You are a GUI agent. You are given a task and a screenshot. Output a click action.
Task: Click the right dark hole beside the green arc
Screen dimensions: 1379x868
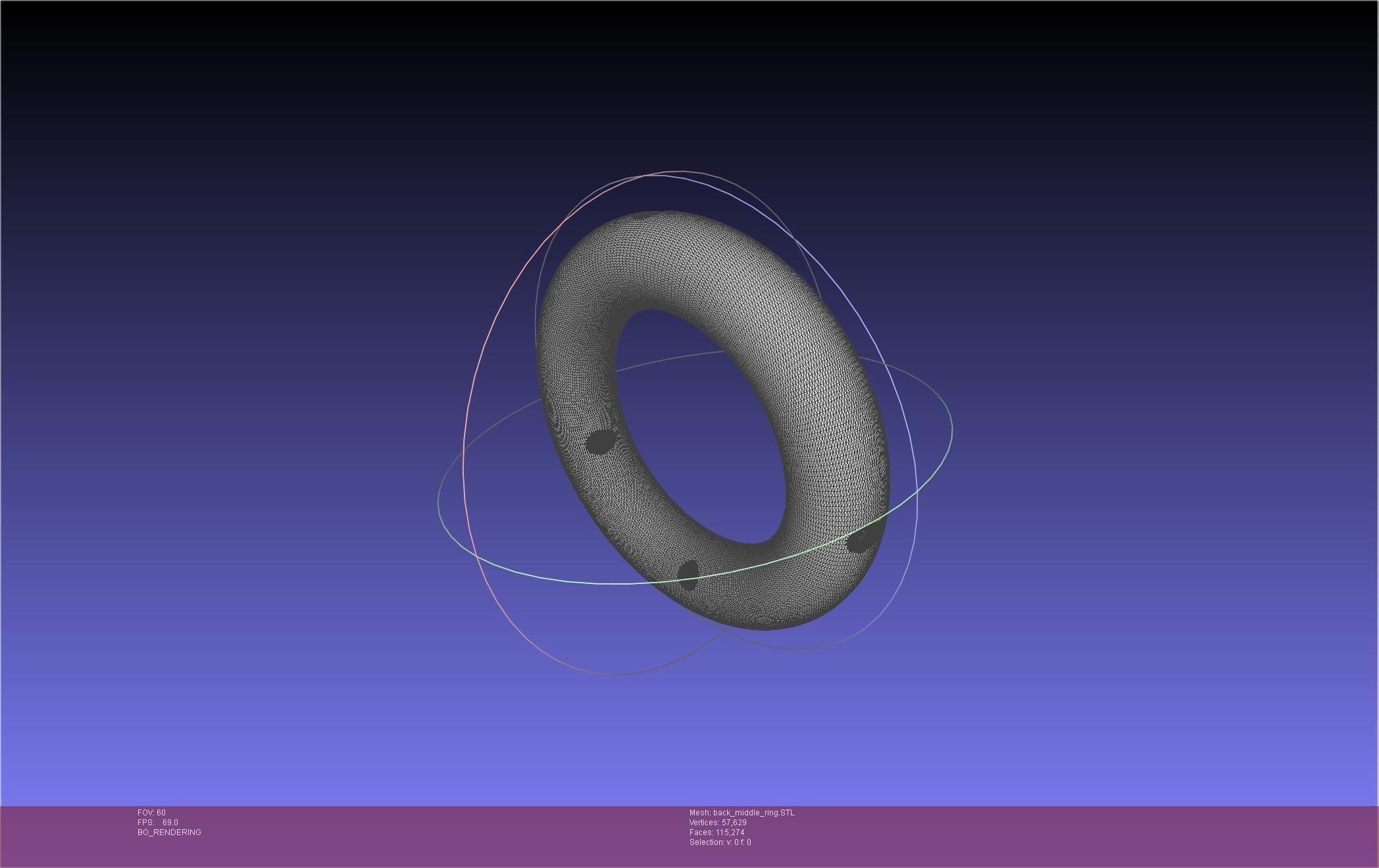[859, 542]
